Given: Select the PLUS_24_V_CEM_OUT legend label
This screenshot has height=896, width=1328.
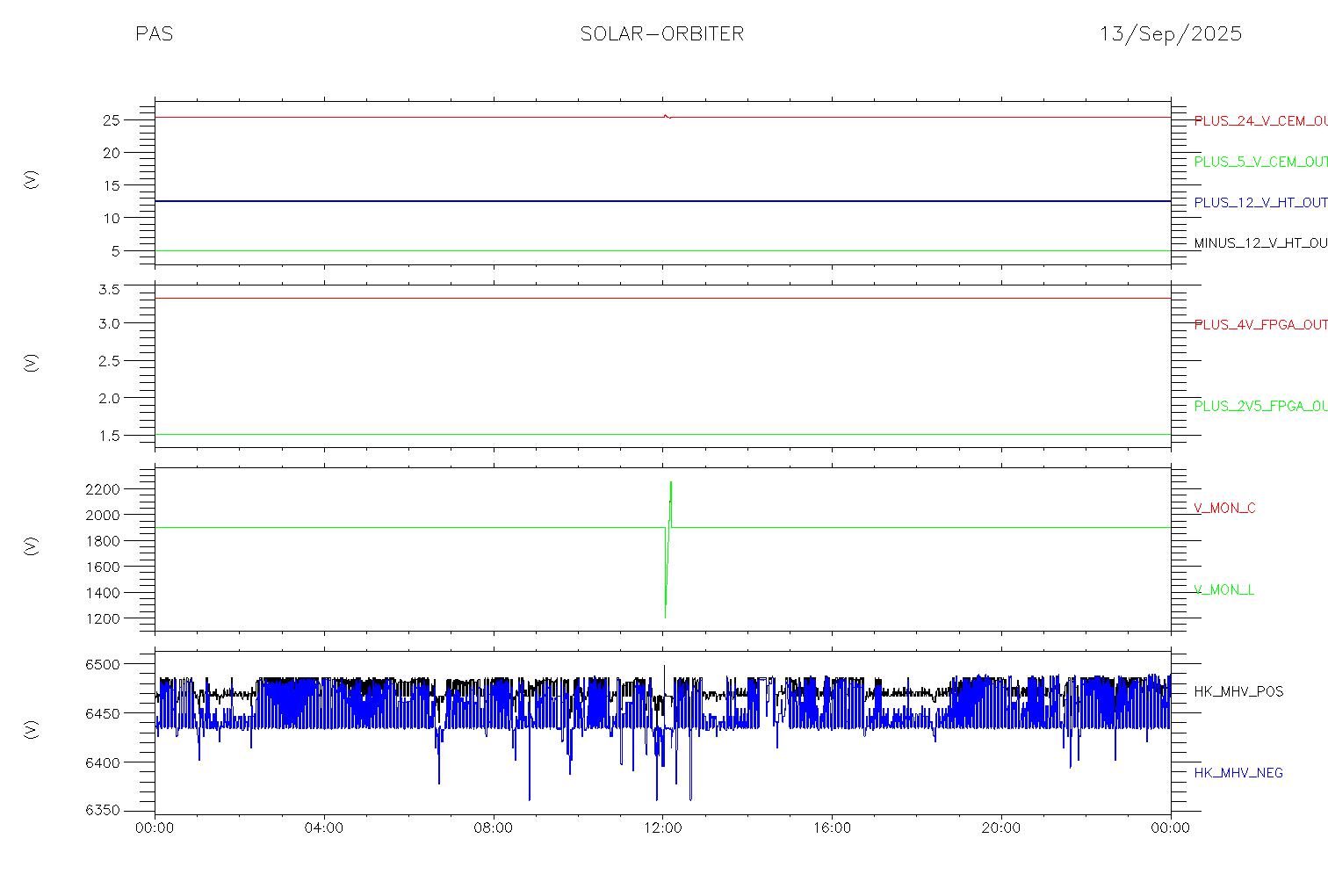Looking at the screenshot, I should pos(1260,121).
